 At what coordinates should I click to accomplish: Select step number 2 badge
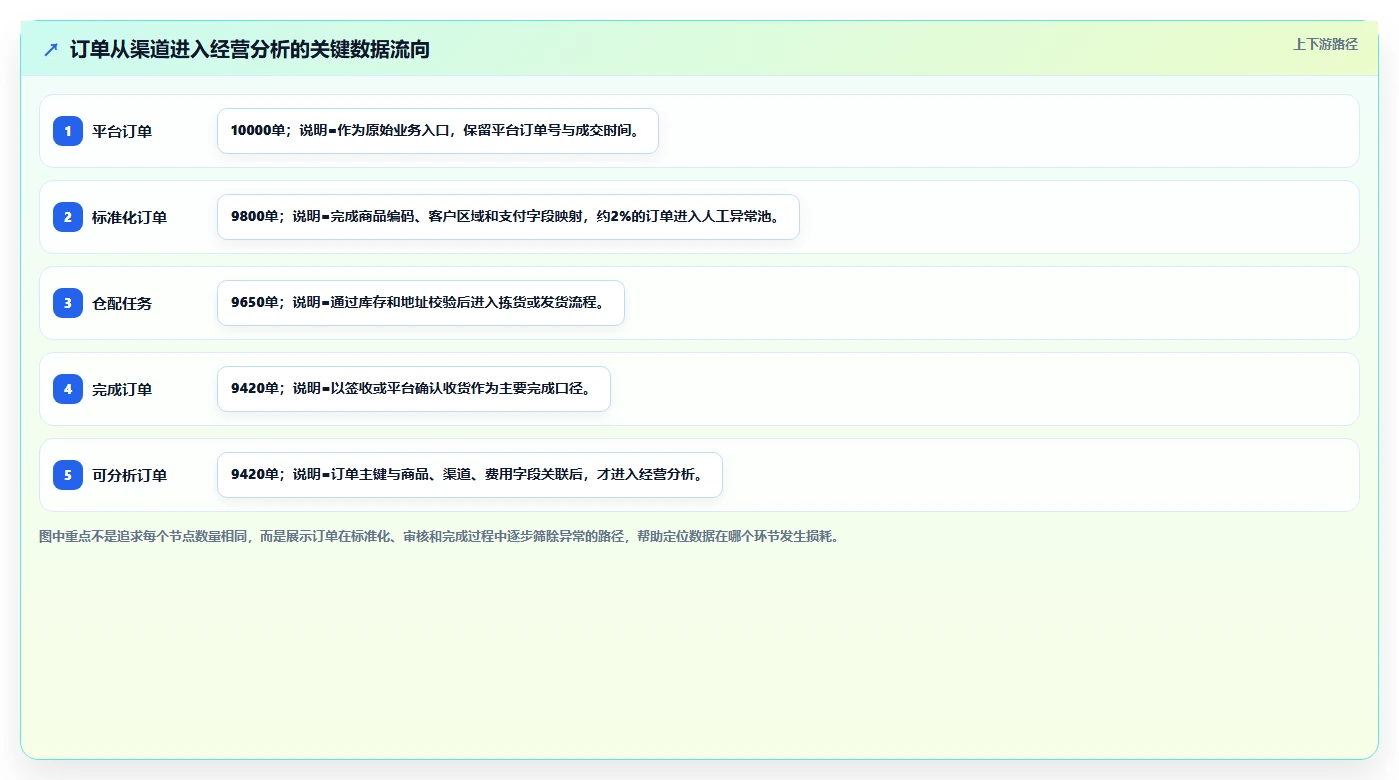(x=68, y=217)
